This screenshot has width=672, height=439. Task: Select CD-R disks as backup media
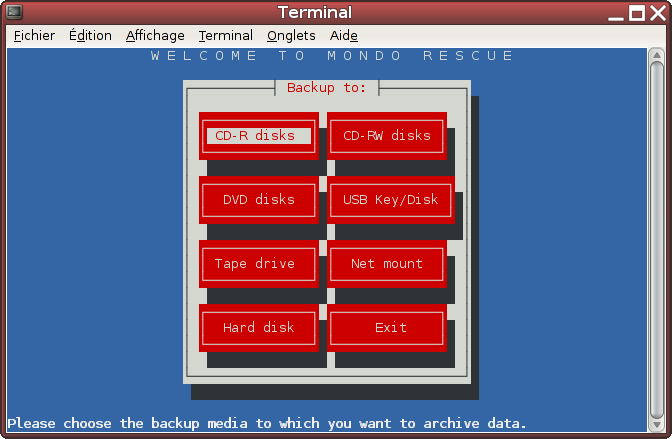click(x=259, y=135)
